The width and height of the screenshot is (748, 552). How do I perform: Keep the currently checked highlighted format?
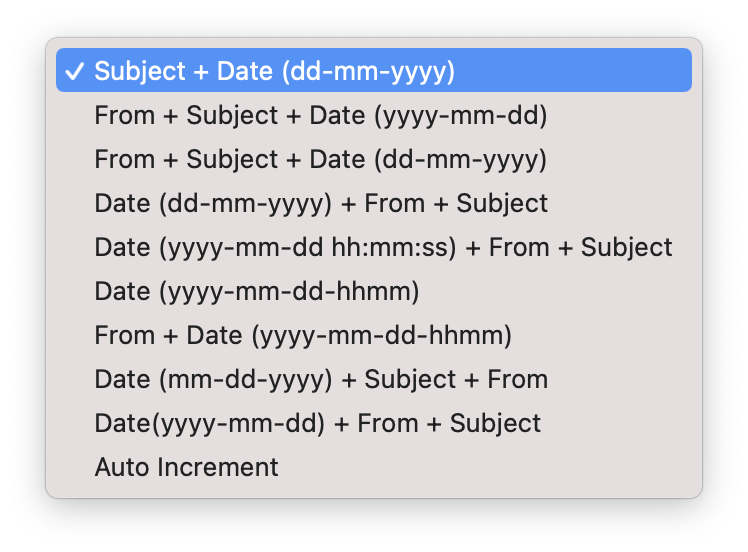tap(274, 71)
